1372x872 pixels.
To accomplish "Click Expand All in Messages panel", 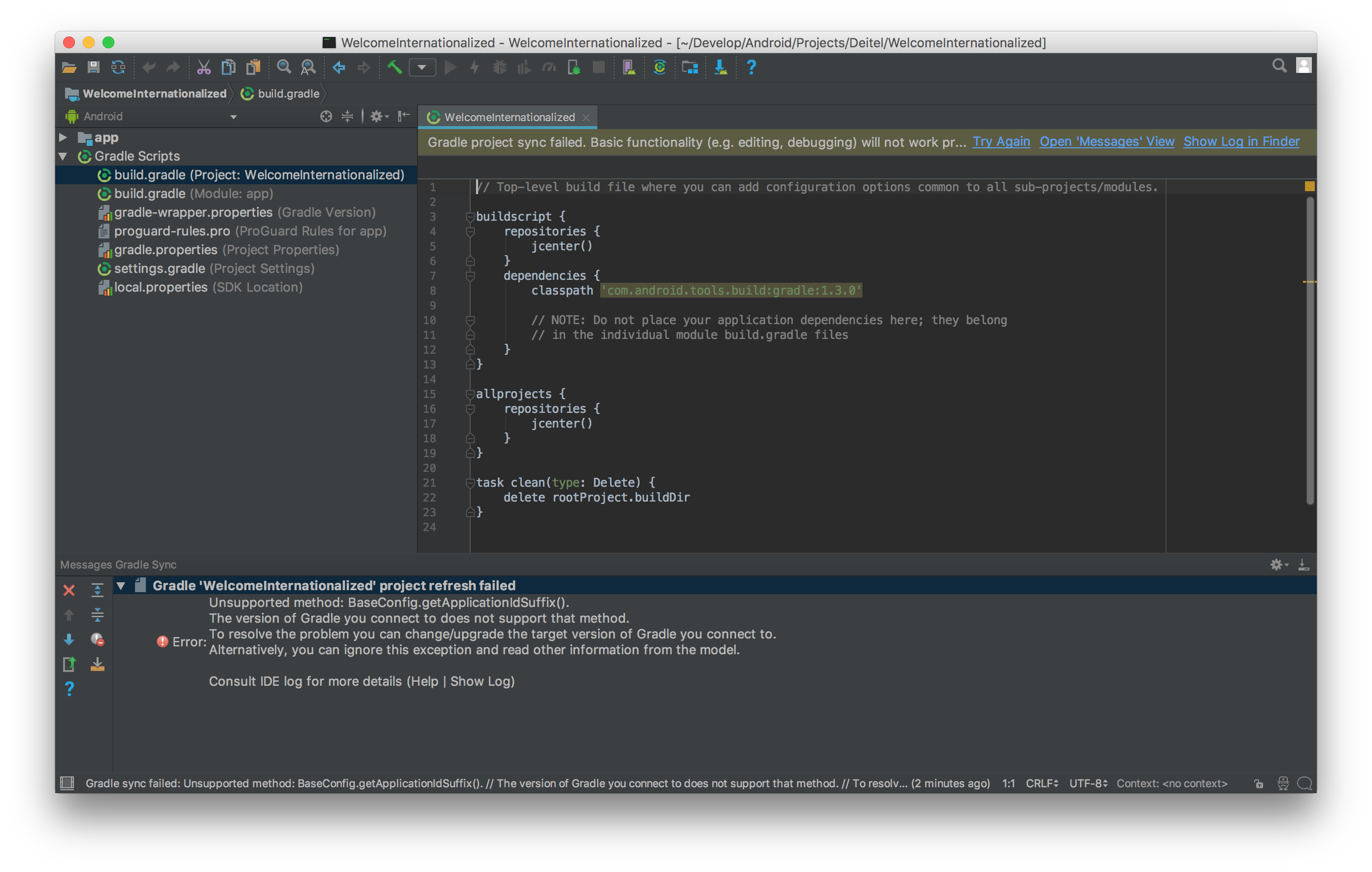I will pos(98,590).
